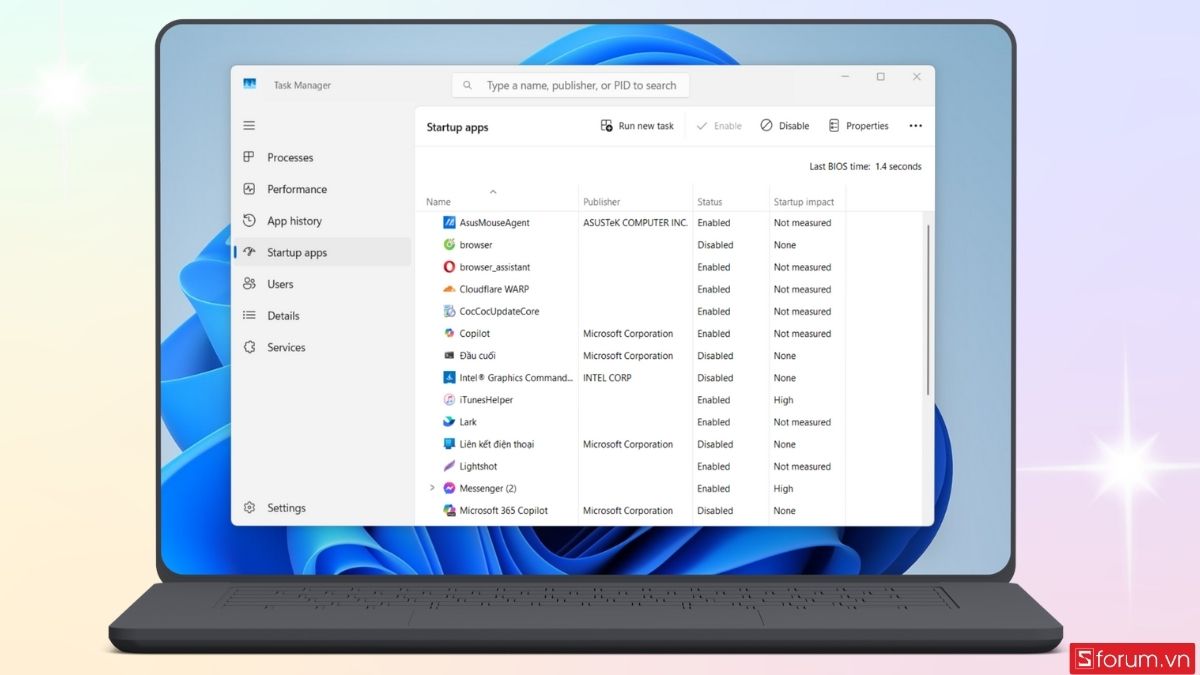Click the Last BIOS time text

865,167
